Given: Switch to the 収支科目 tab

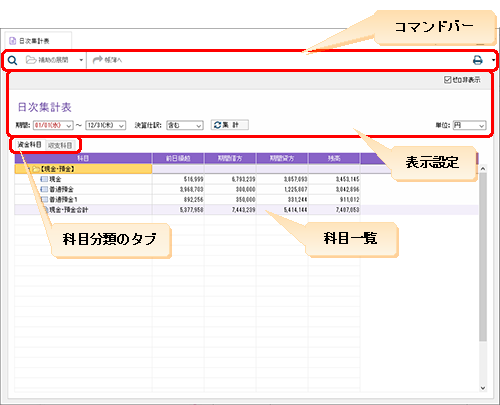Looking at the screenshot, I should point(60,145).
